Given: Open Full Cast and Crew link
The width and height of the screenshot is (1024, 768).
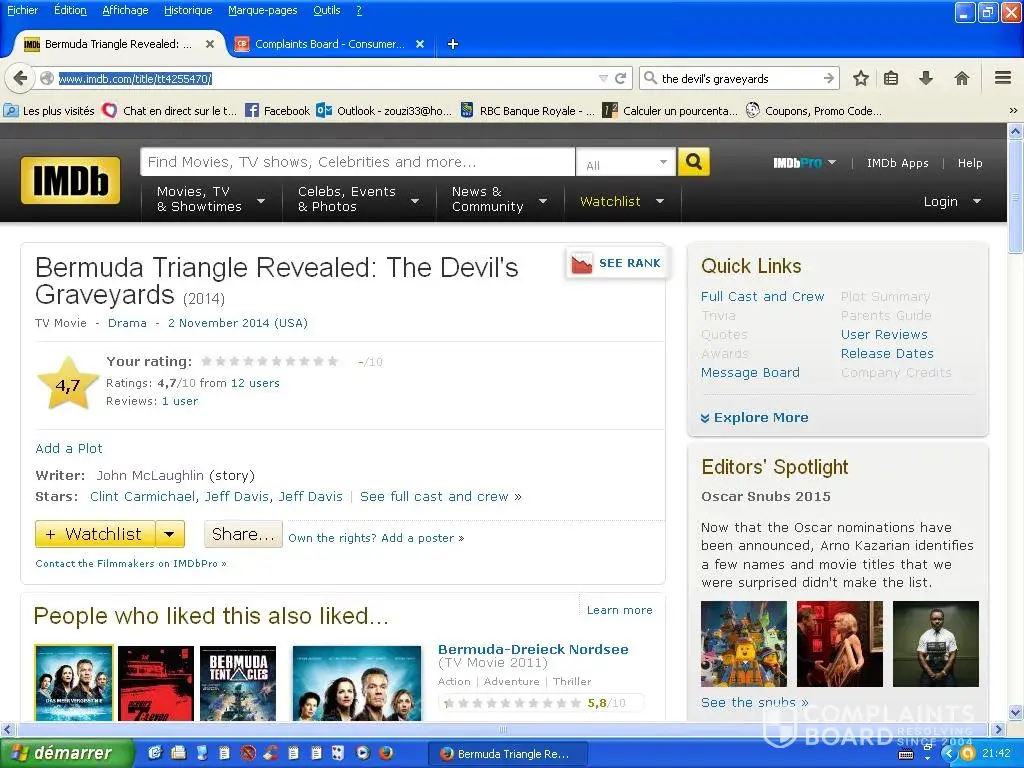Looking at the screenshot, I should click(x=762, y=296).
